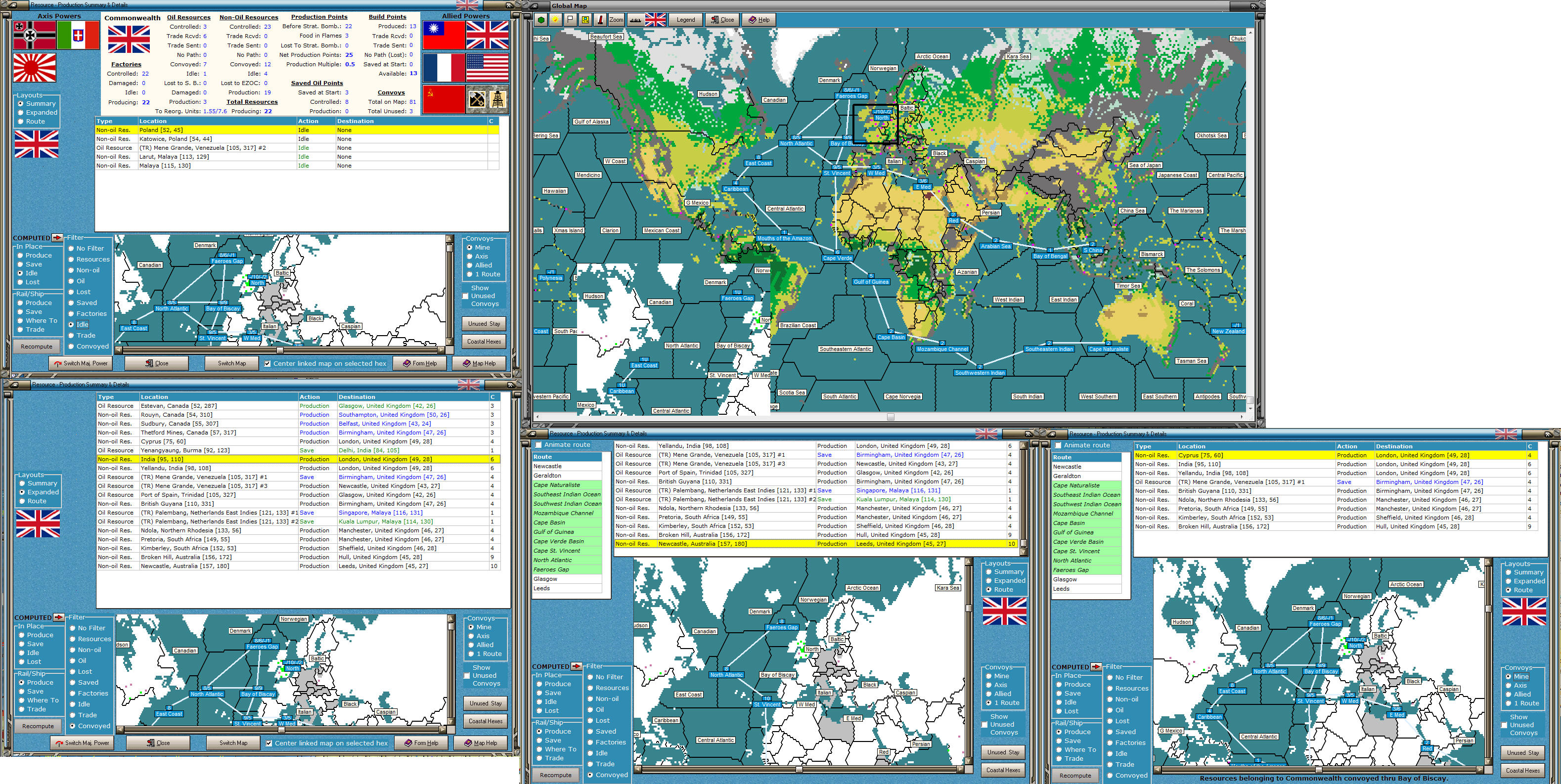Viewport: 1561px width, 784px height.
Task: Click the Legend button on Global Map
Action: coord(685,19)
